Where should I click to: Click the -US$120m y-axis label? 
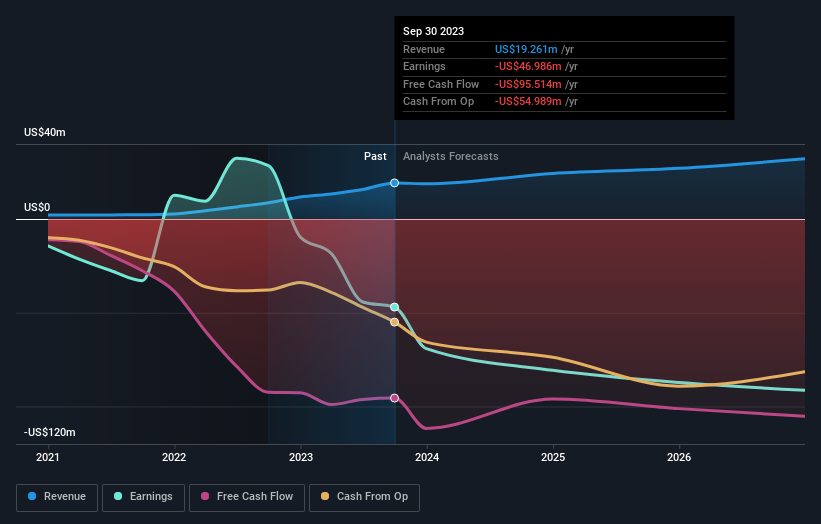pyautogui.click(x=49, y=432)
